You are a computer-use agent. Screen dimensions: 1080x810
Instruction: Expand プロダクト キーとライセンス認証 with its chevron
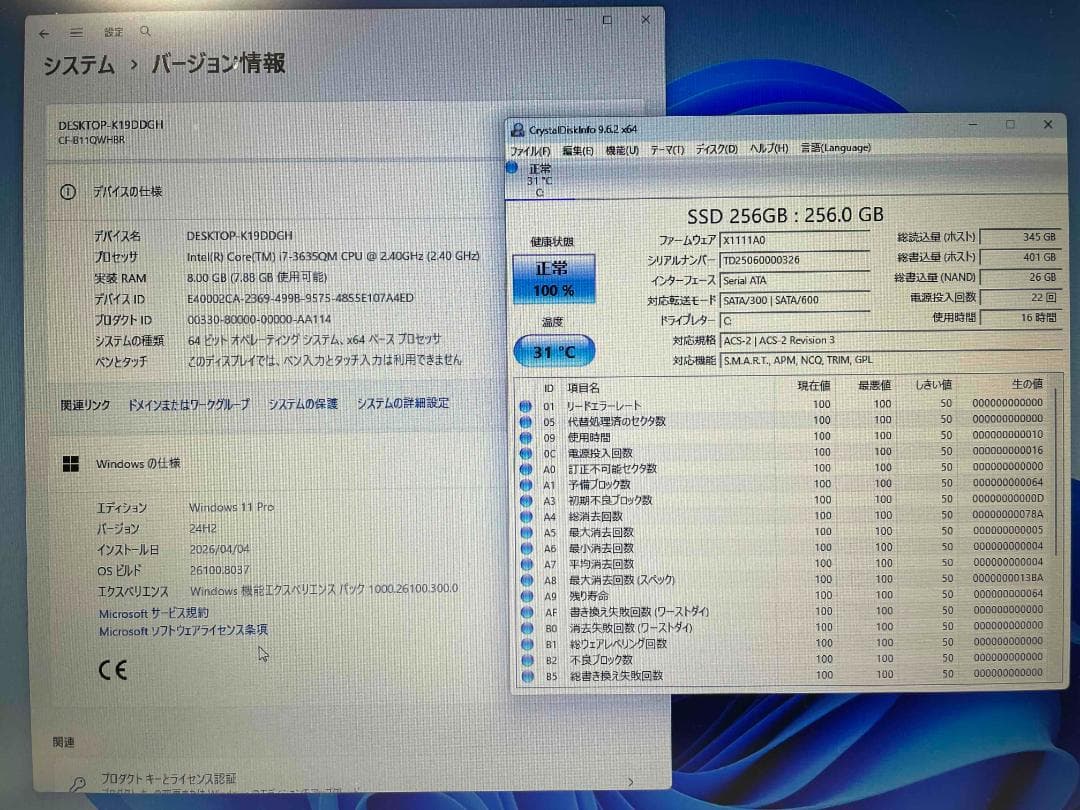[630, 783]
